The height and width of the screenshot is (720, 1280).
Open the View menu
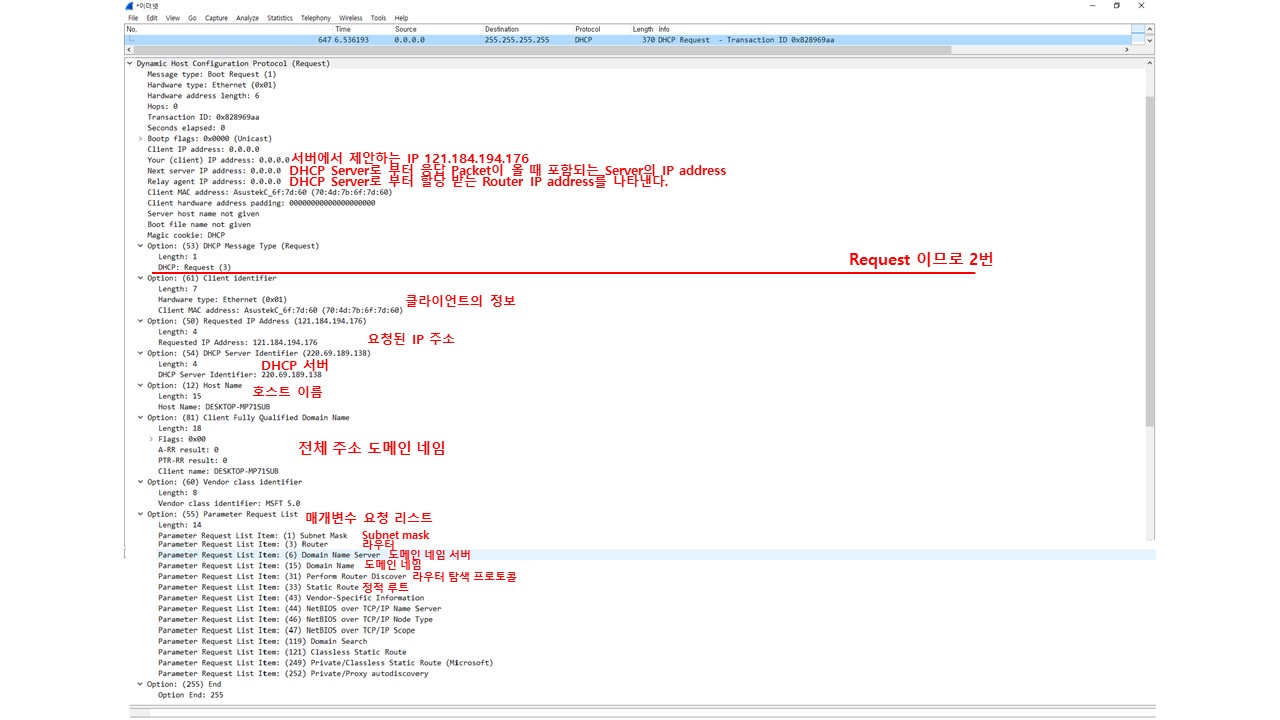[x=173, y=18]
